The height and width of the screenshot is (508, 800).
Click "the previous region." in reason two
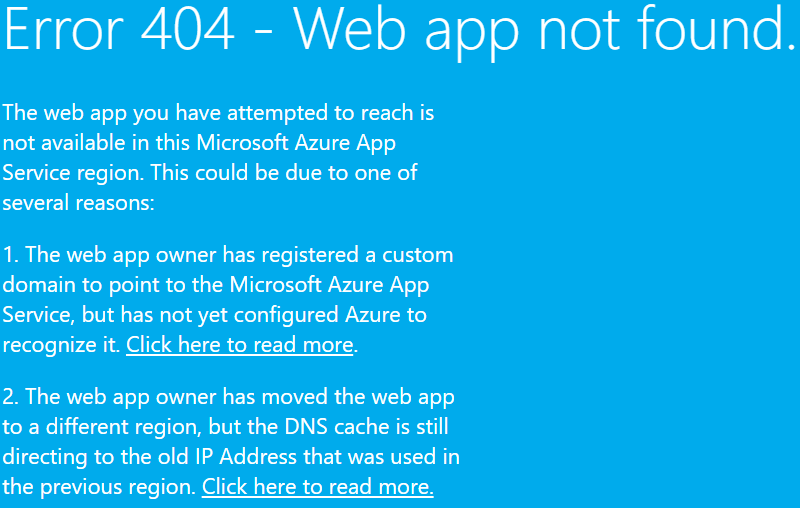(98, 487)
